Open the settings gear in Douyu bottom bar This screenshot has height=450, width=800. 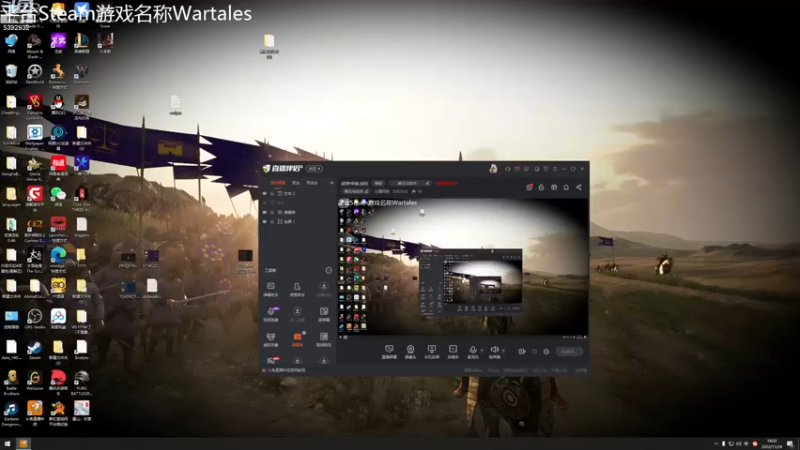pos(546,352)
